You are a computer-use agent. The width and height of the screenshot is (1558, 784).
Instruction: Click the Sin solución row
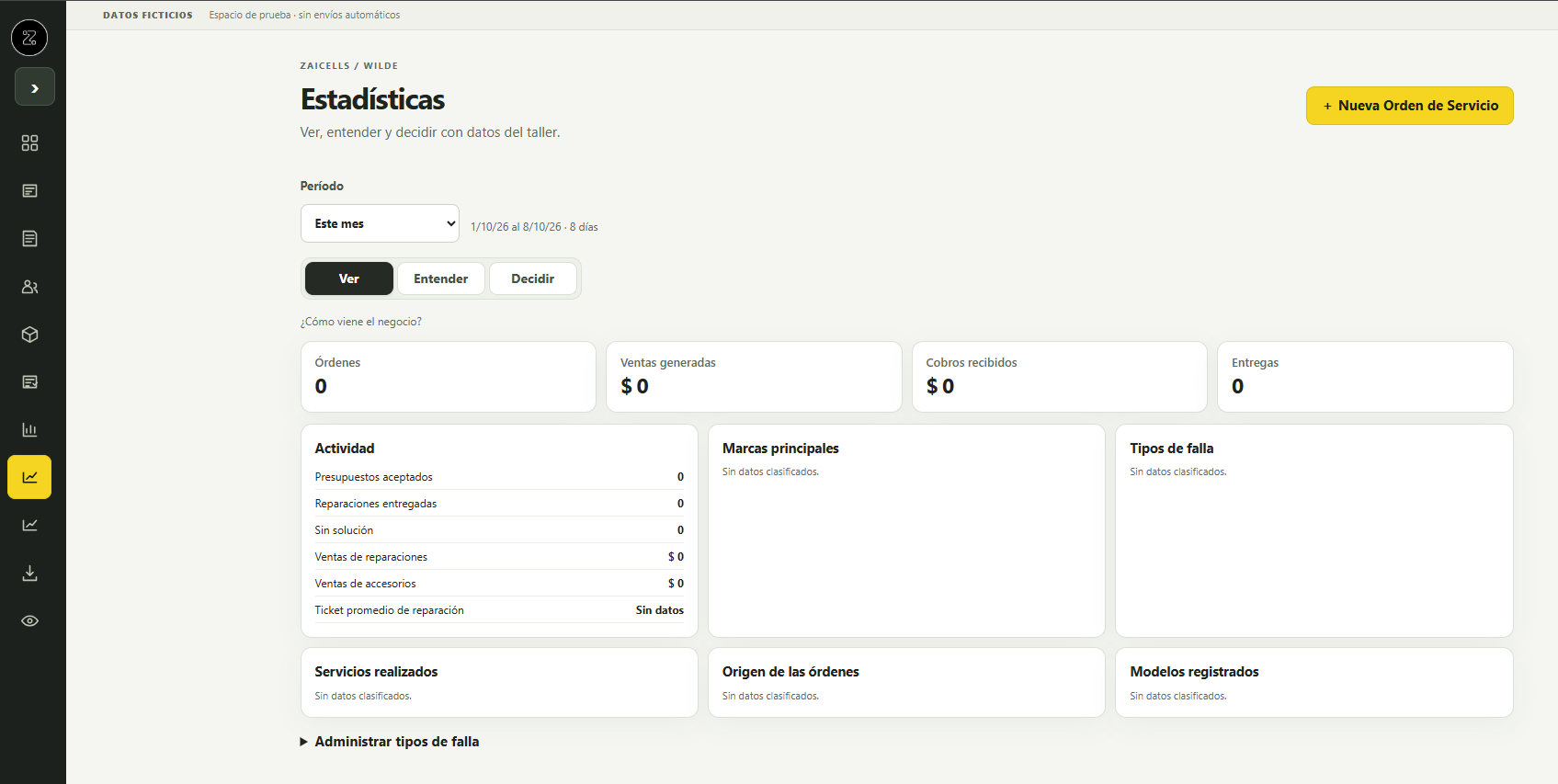tap(499, 530)
